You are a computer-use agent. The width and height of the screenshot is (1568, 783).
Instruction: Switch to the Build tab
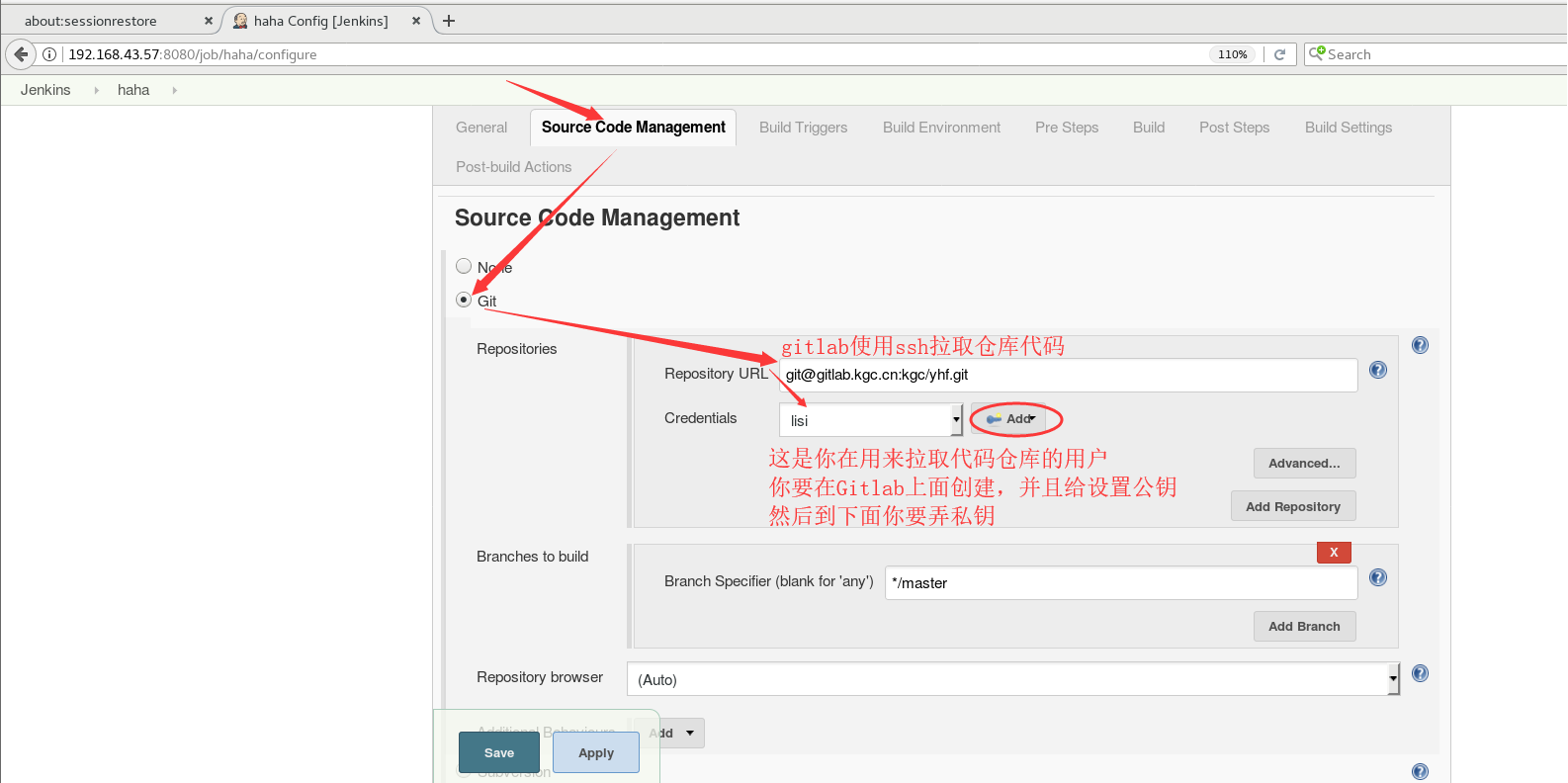(1149, 128)
